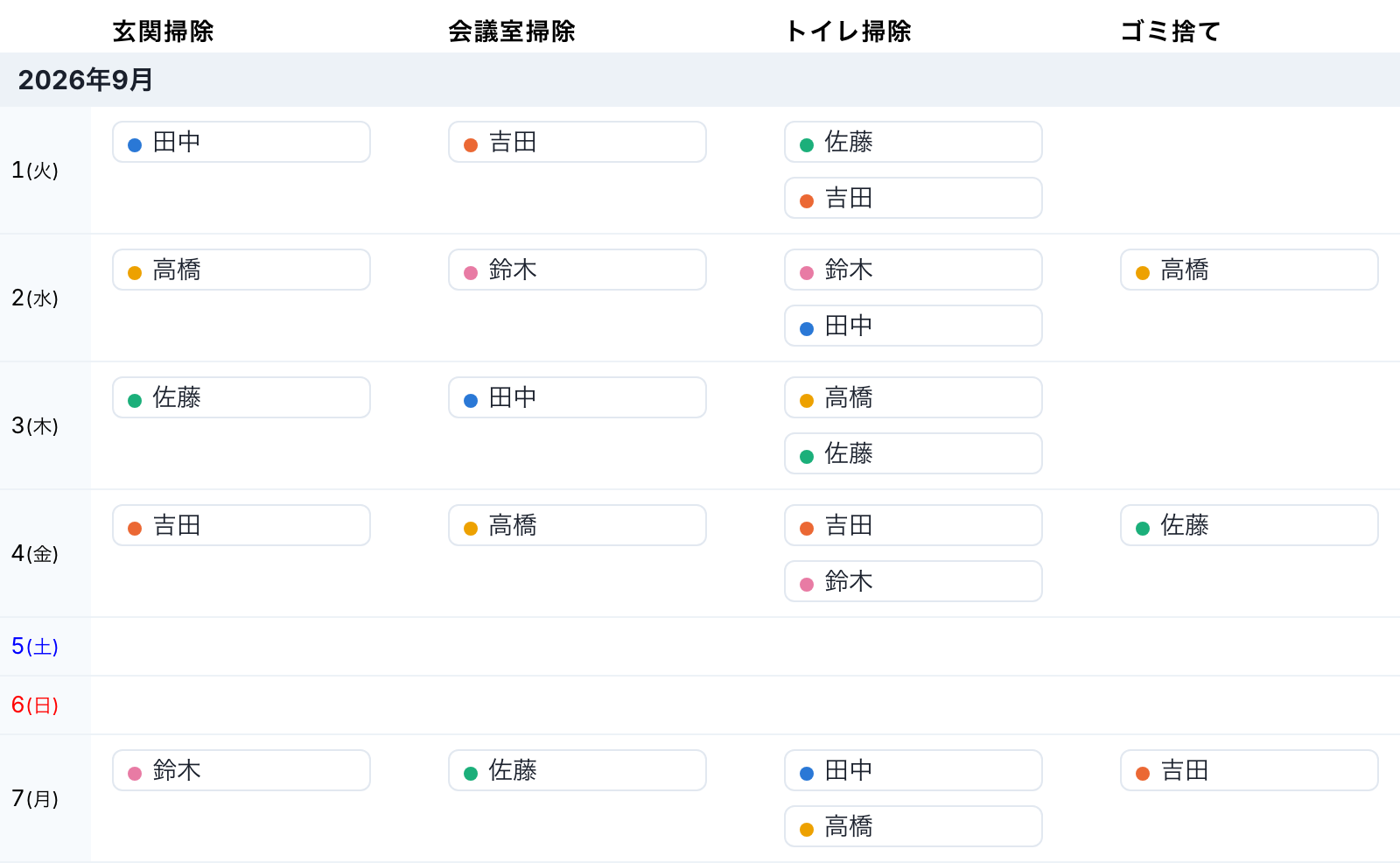1400x863 pixels.
Task: Open 鈴木 in 玄関掃除 on 7(月)
Action: pos(241,770)
